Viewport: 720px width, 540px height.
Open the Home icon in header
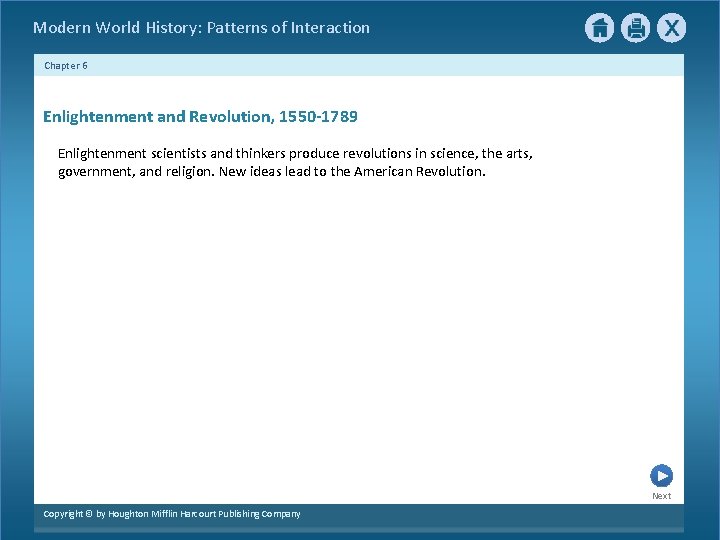pos(599,28)
